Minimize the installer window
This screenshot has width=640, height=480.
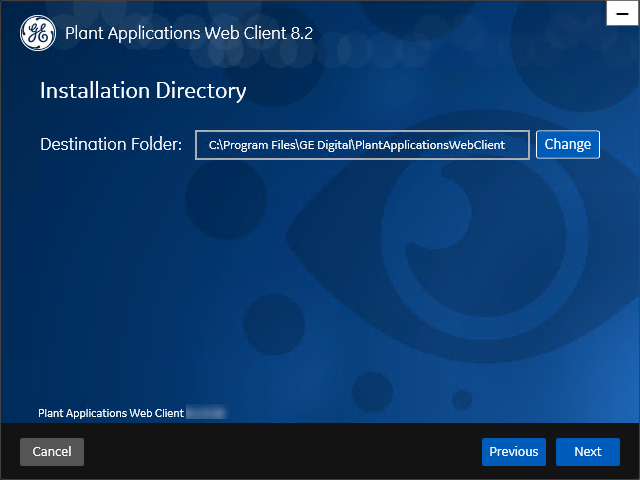point(622,14)
